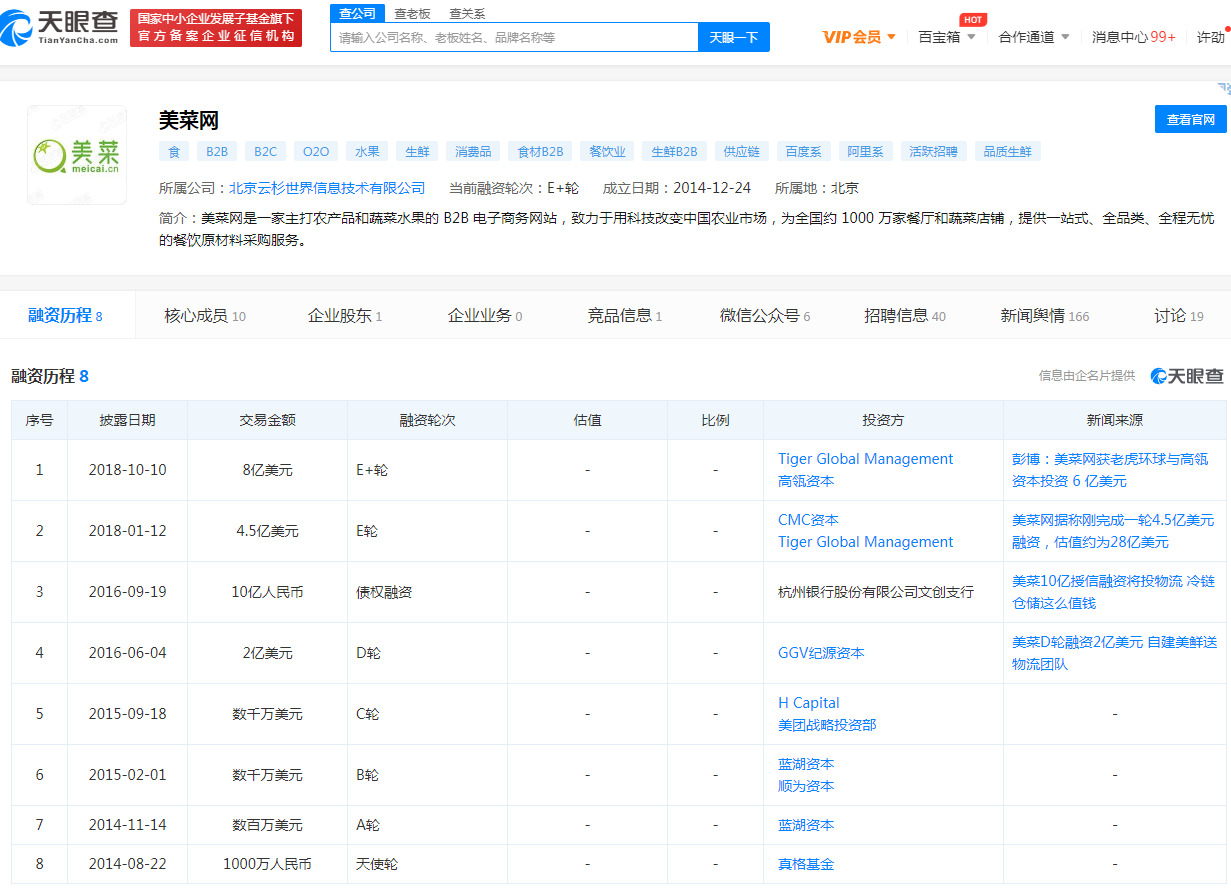Image resolution: width=1231 pixels, height=888 pixels.
Task: Click the 天眼查 logo beside 信息由企名片提供
Action: [1187, 376]
